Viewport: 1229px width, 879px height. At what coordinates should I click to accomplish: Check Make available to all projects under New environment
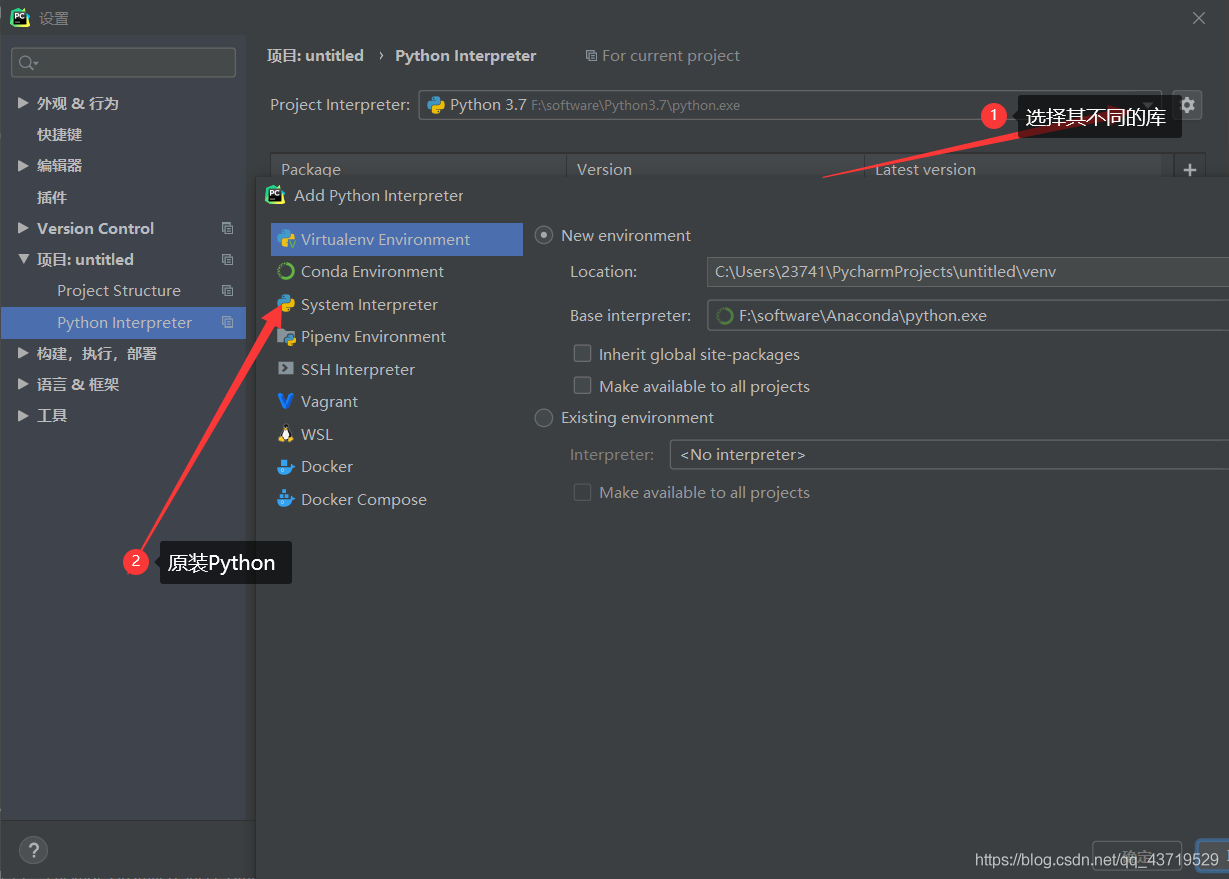582,386
